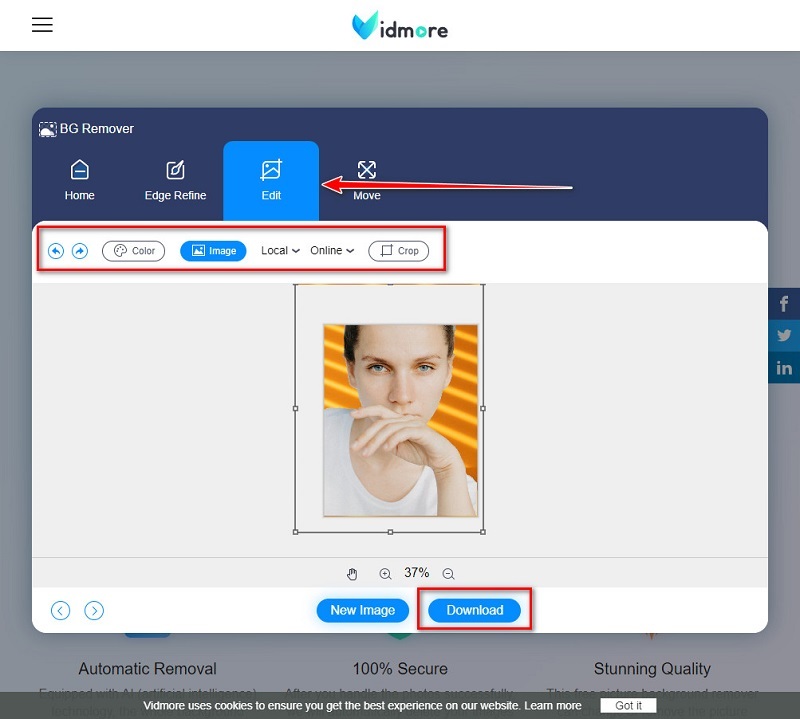This screenshot has width=800, height=719.
Task: Switch to the Home tab
Action: pyautogui.click(x=80, y=180)
